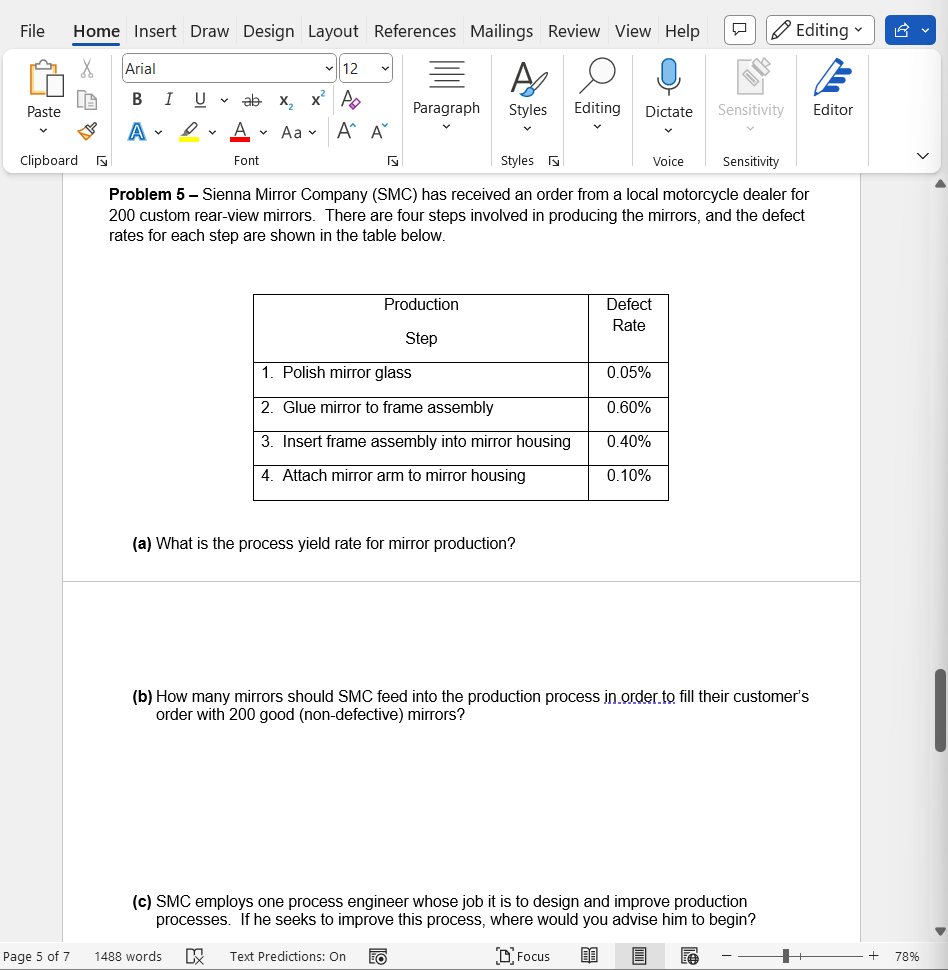Open the Help tab

click(682, 31)
